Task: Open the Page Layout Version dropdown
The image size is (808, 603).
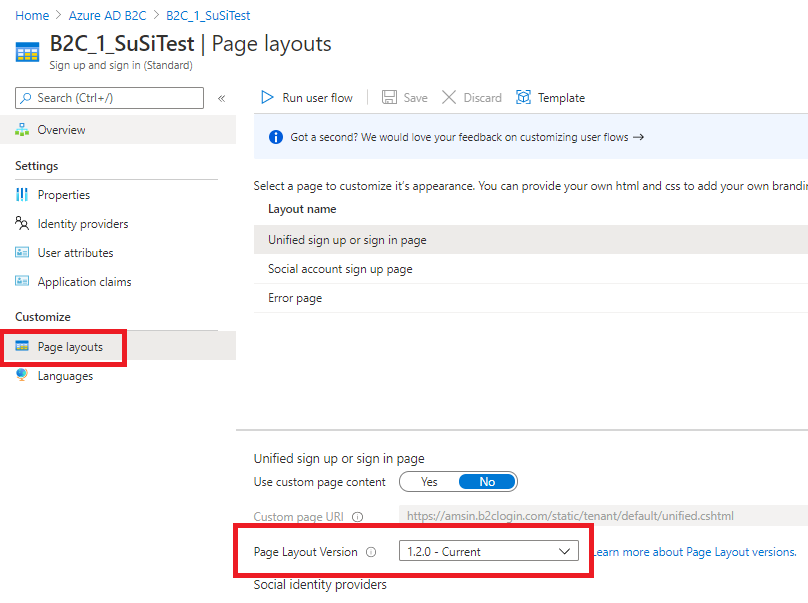Action: tap(489, 551)
